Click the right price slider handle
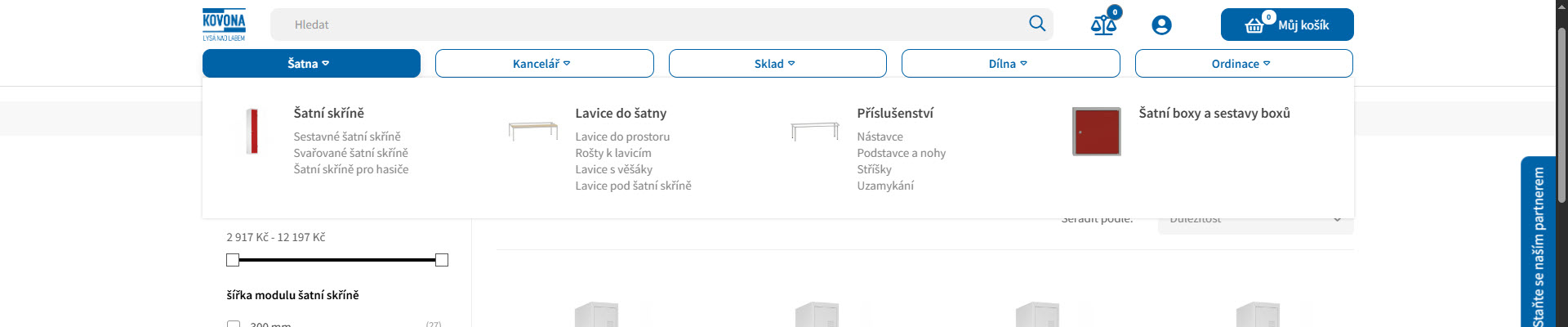Screen dimensions: 1568x327 point(442,260)
